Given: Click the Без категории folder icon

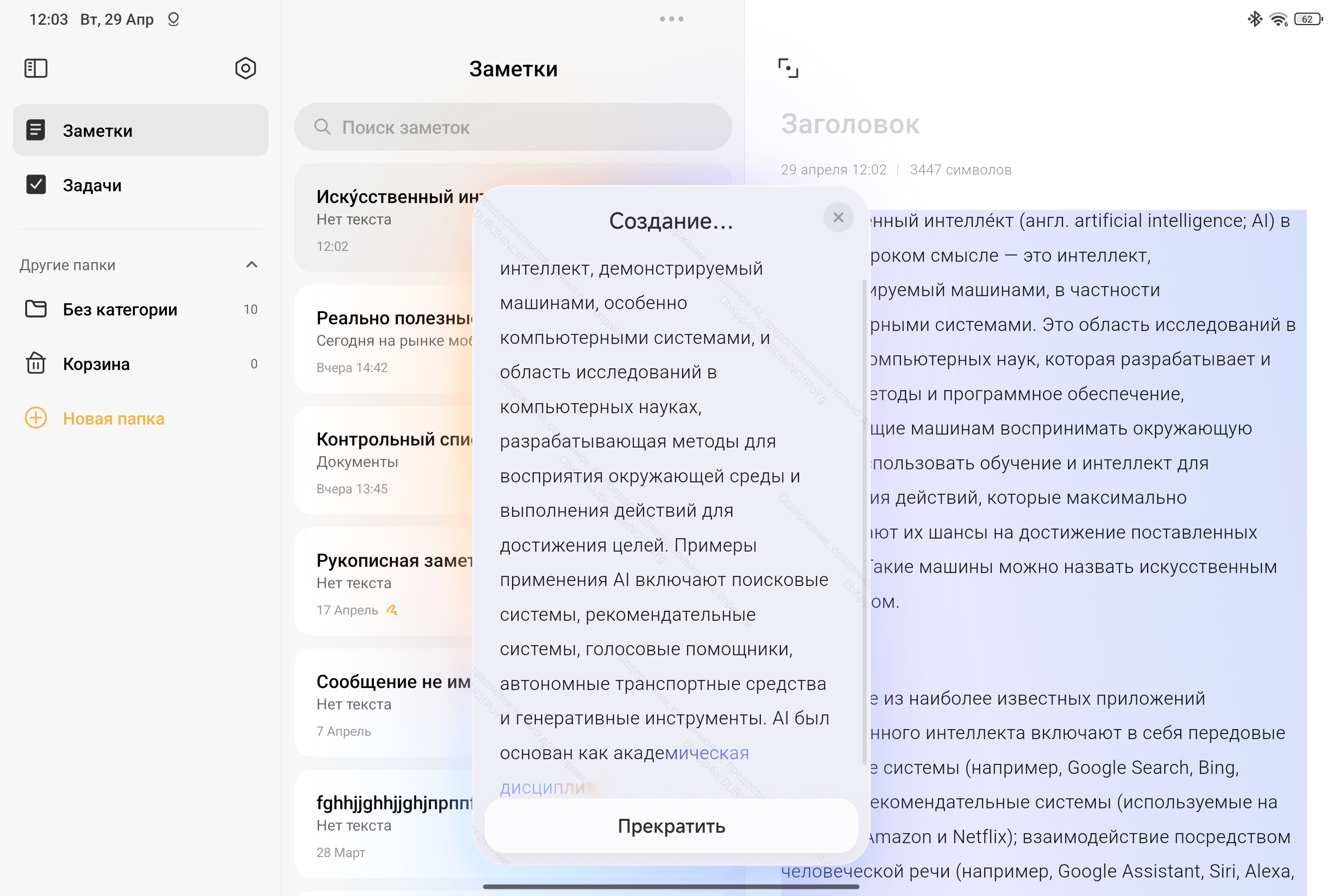Looking at the screenshot, I should (x=35, y=309).
